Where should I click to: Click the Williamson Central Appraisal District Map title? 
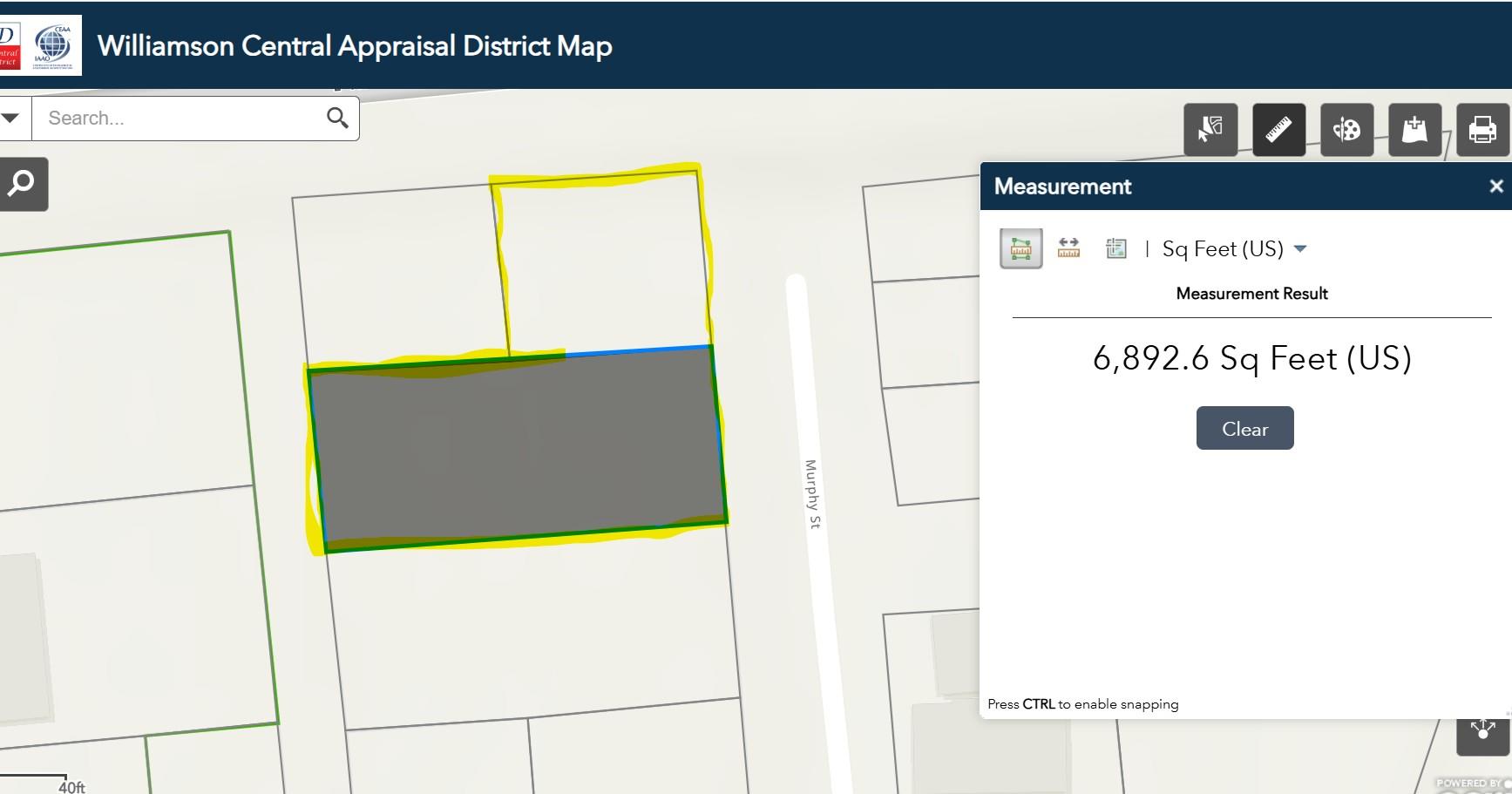(354, 46)
